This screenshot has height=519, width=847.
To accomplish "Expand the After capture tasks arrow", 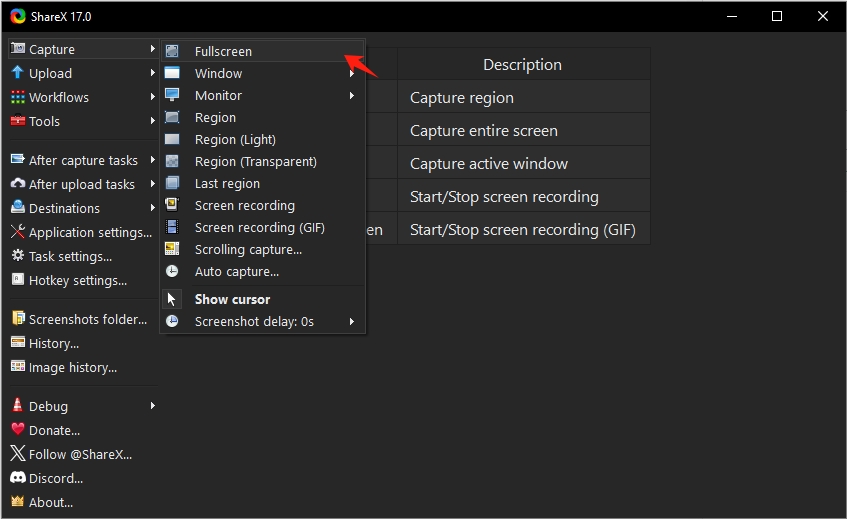I will 153,160.
